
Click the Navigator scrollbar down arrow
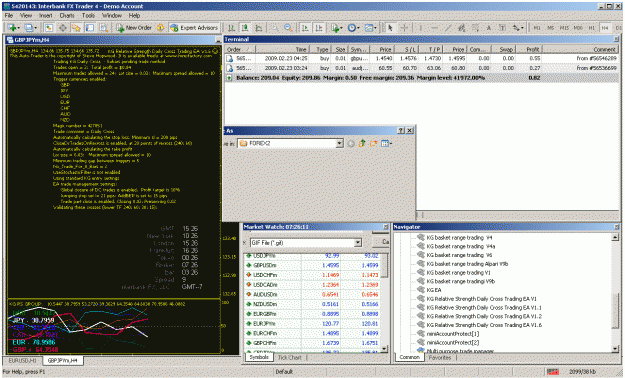615,348
